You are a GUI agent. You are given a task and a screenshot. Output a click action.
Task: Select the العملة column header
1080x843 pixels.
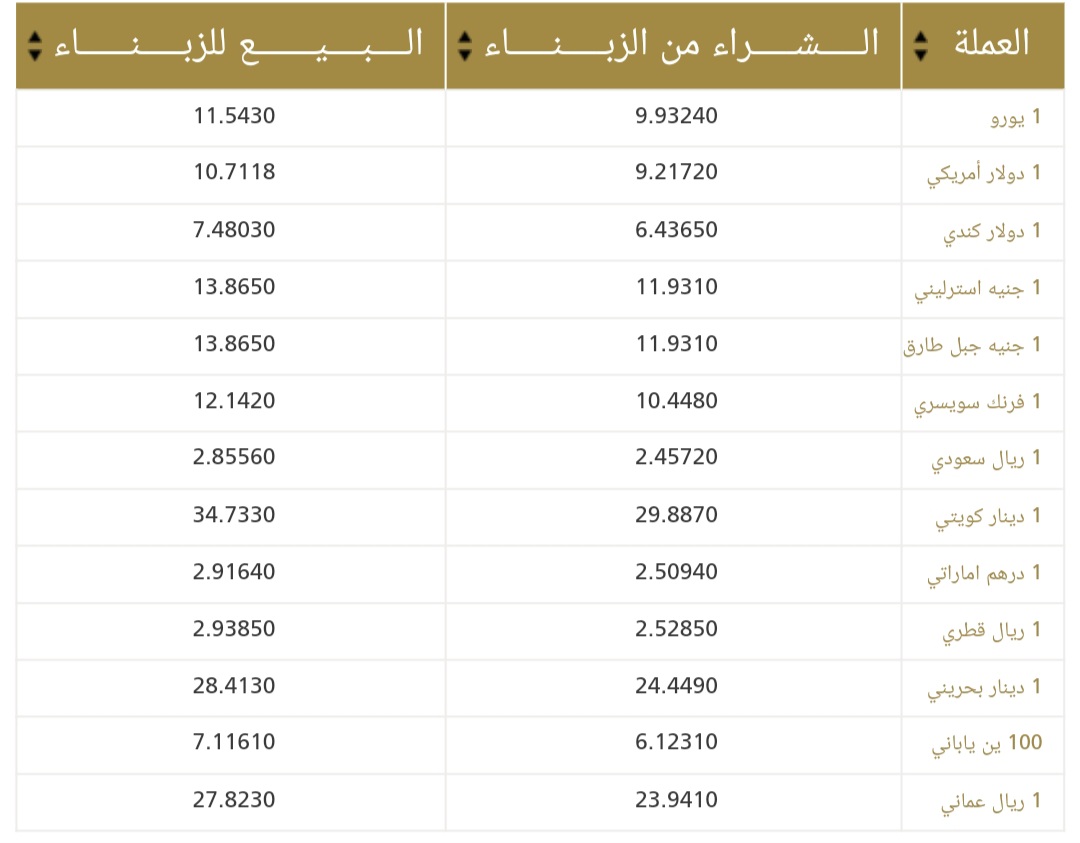(x=982, y=46)
